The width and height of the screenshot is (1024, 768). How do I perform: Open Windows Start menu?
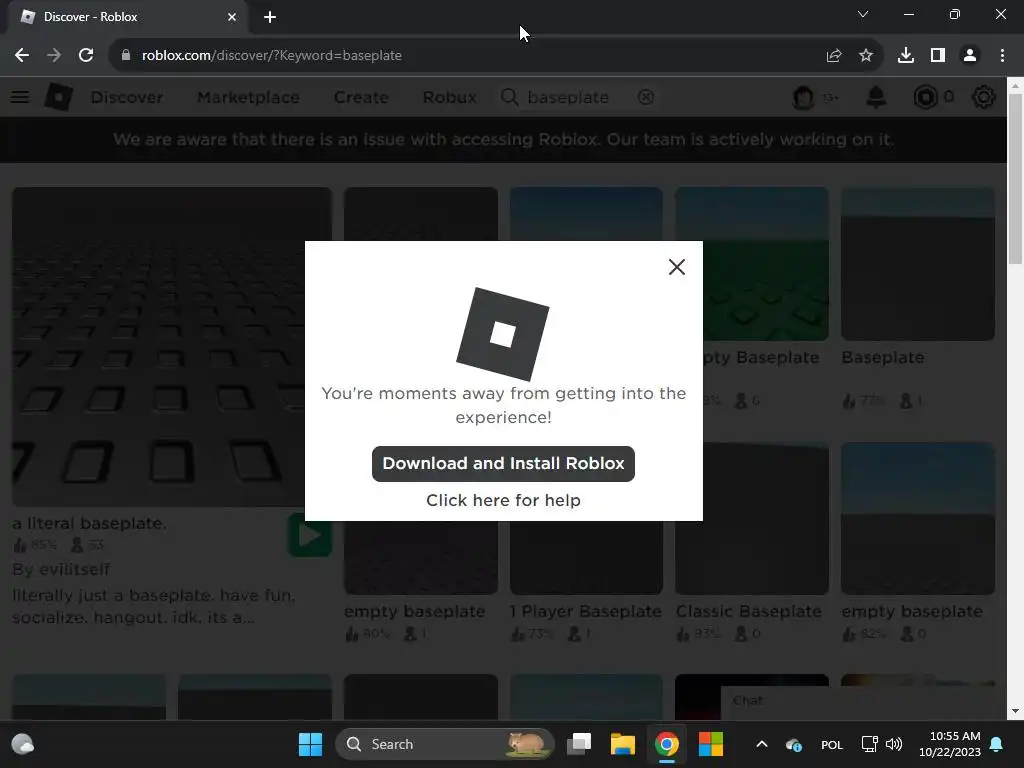[x=310, y=744]
